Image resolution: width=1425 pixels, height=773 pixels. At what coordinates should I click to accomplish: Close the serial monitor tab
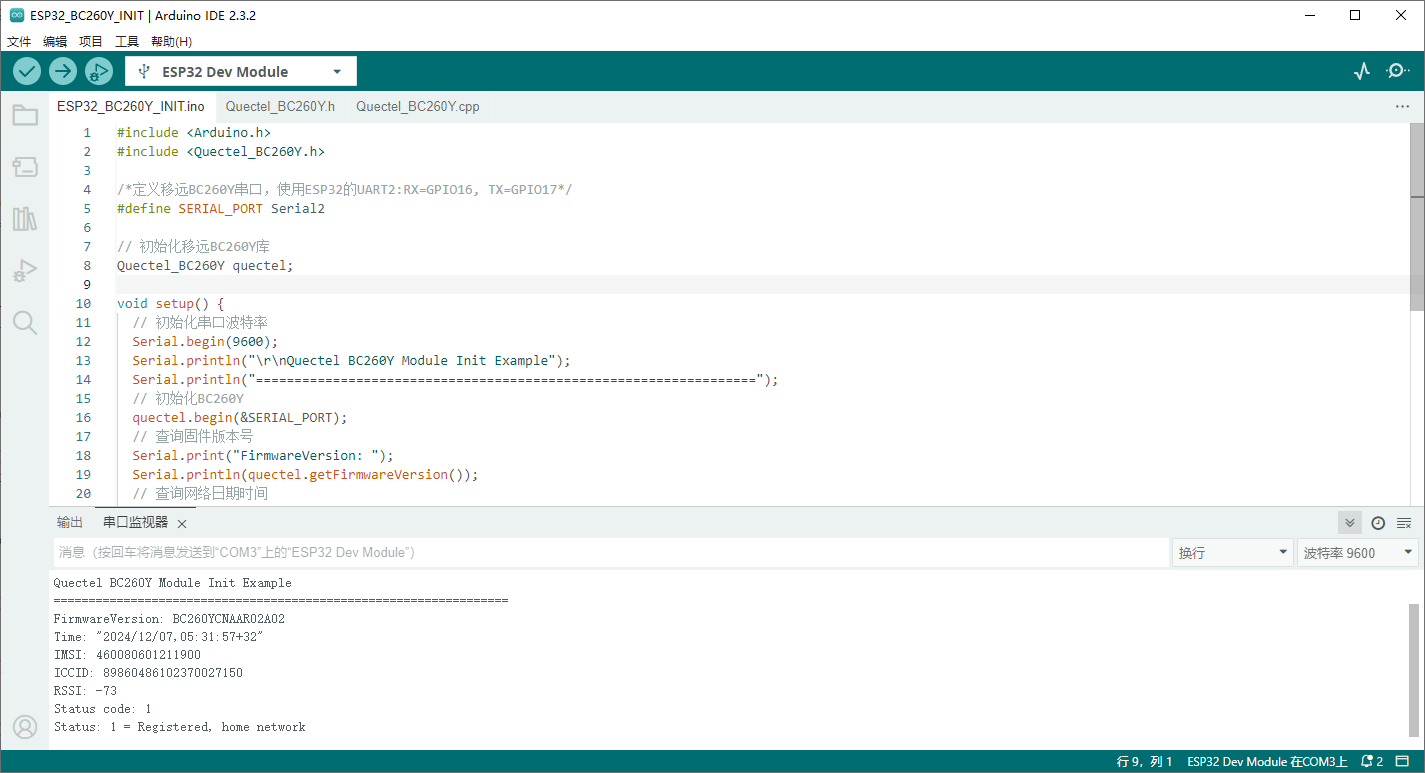pyautogui.click(x=182, y=524)
